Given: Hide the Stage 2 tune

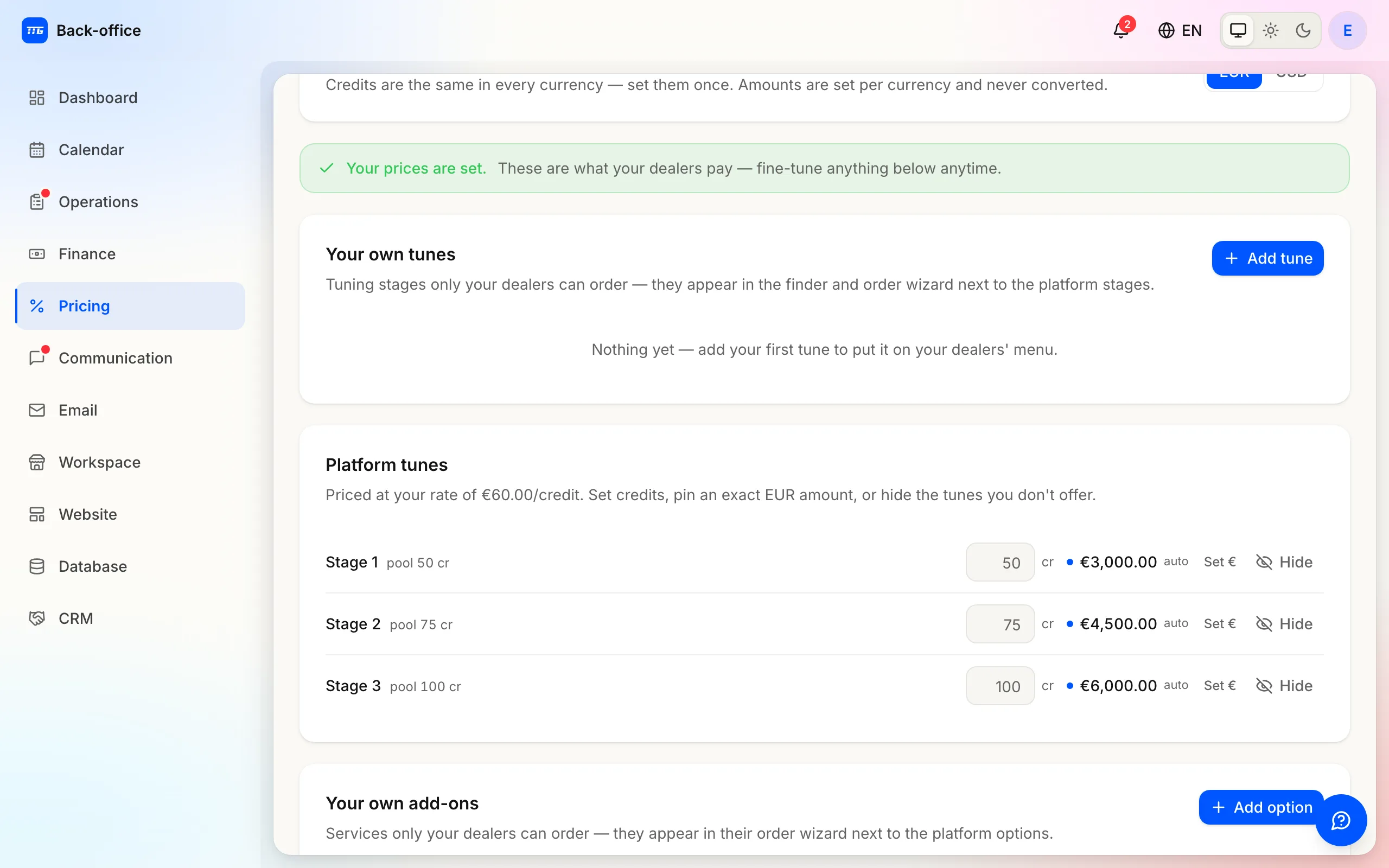Looking at the screenshot, I should coord(1284,624).
